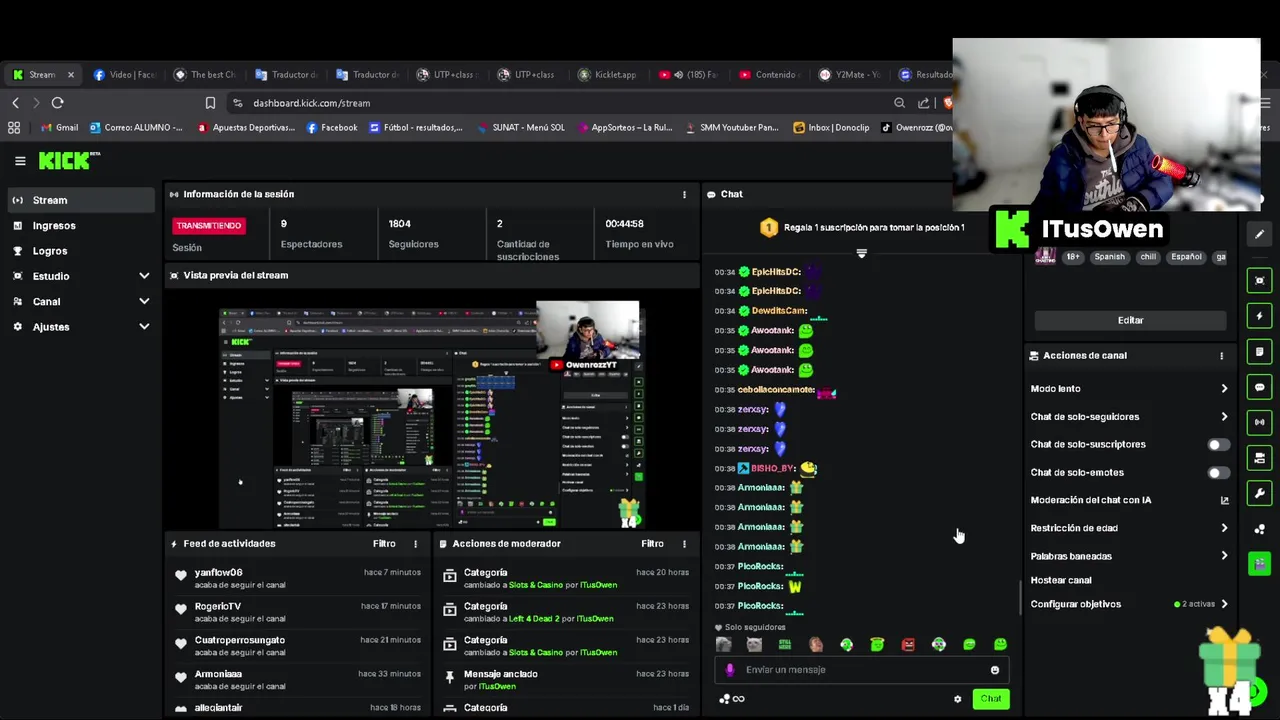Viewport: 1280px width, 720px height.
Task: Open moderator actions three-dot menu
Action: click(x=684, y=544)
